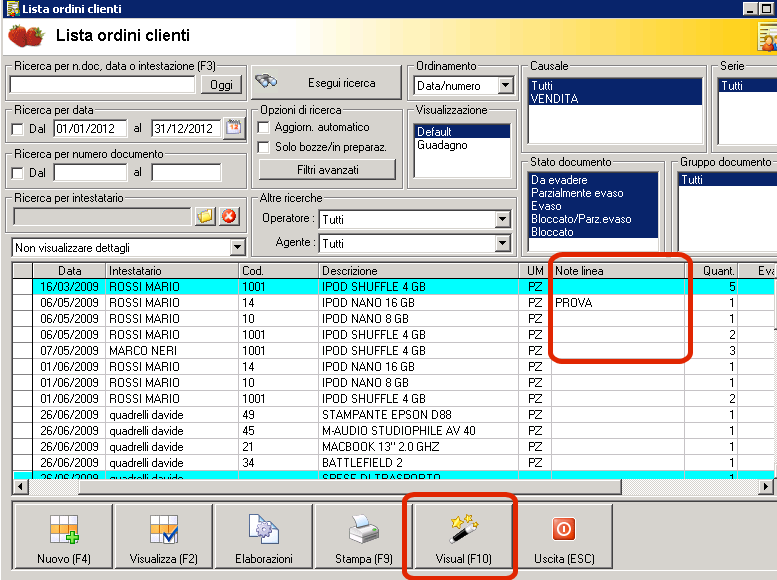Toggle Aggiorn. automatico checkbox
777x580 pixels.
click(264, 127)
